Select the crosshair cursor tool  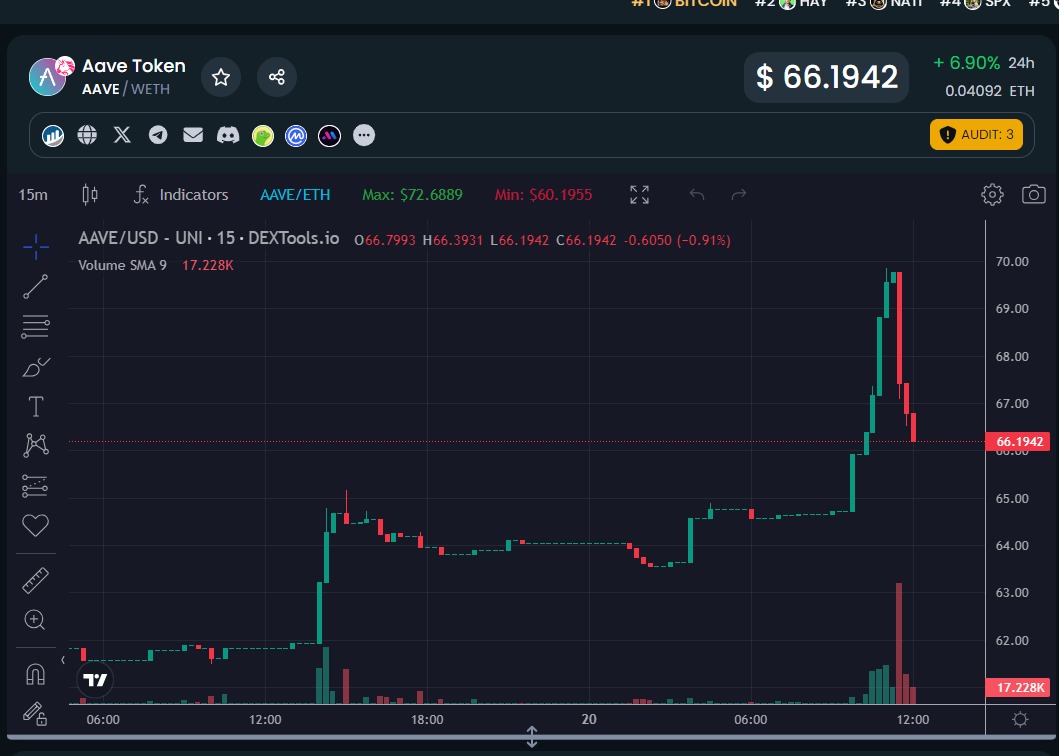point(35,247)
